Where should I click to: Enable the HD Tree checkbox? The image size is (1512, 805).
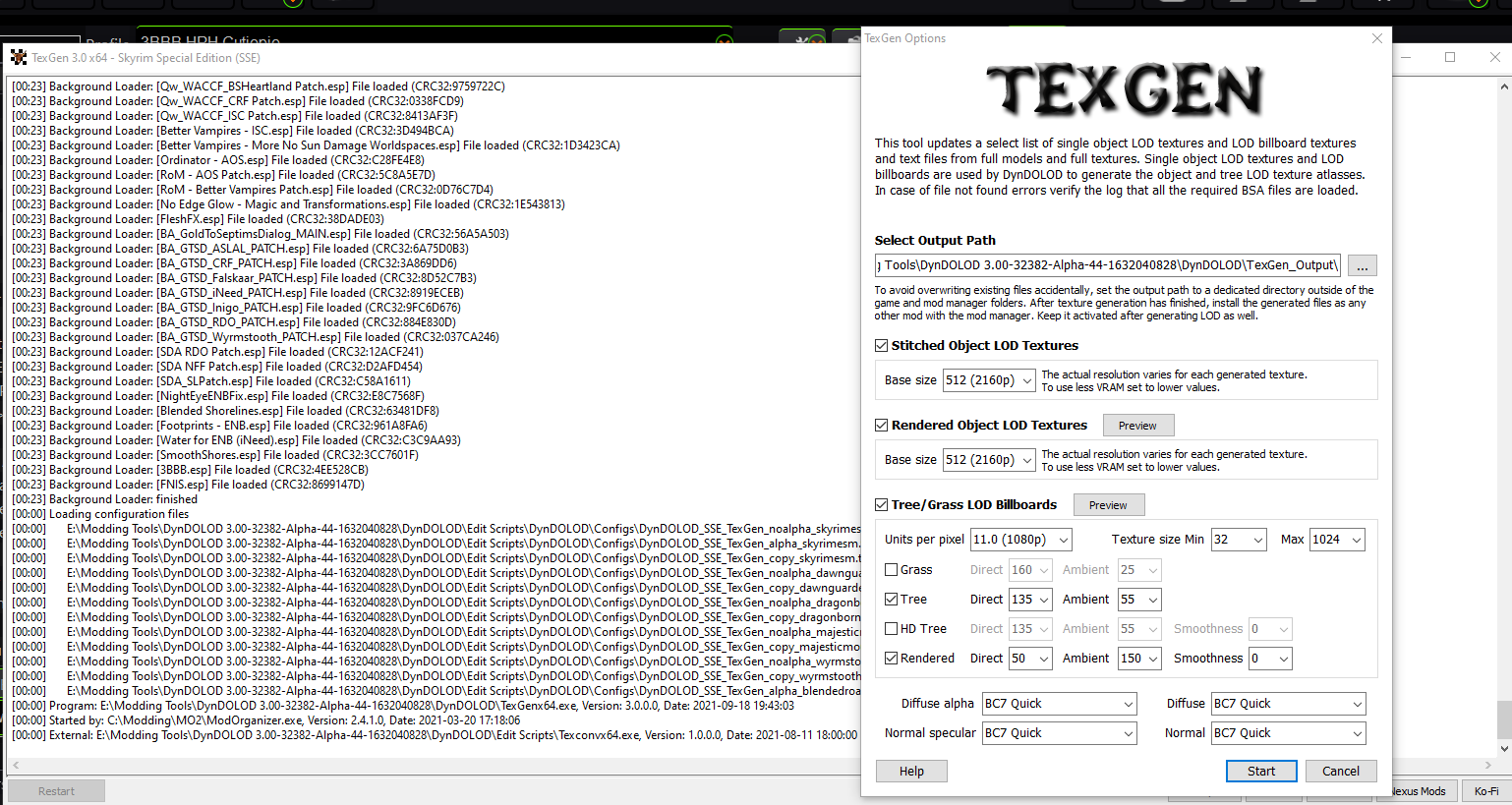(x=892, y=629)
